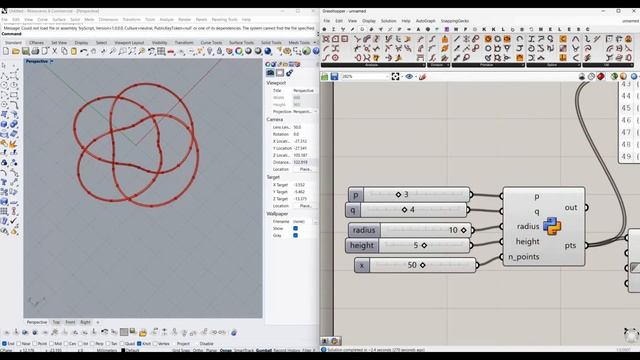Click the sketch brush icon in Grasshopper toolbar
Screen dimensions: 640x360
click(x=422, y=76)
